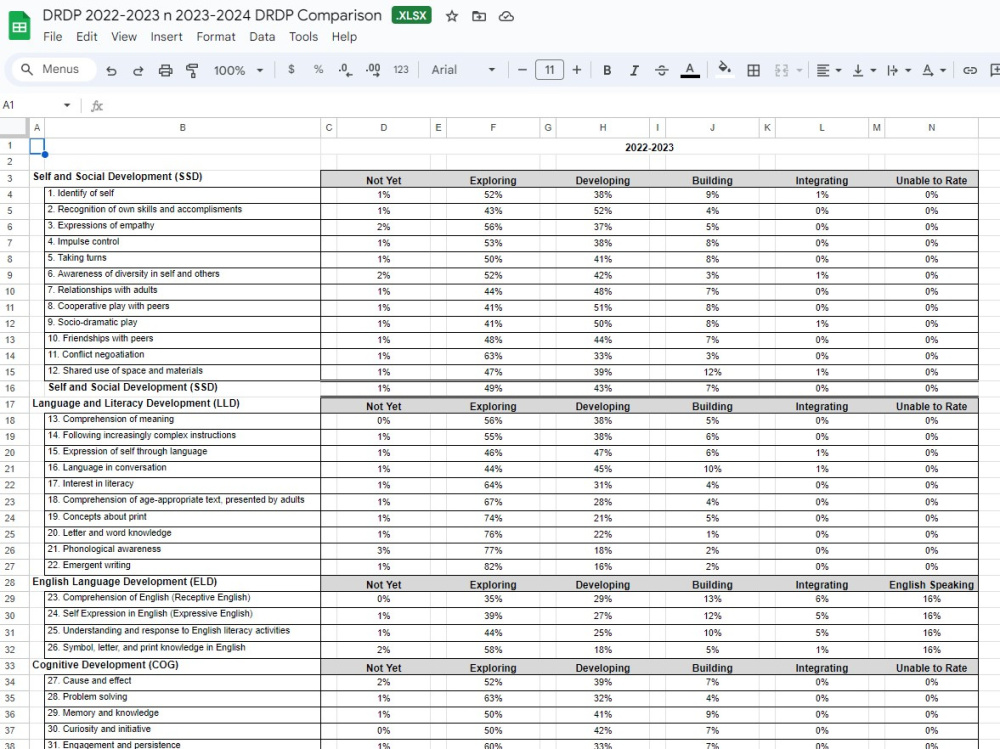Screen dimensions: 1000x749
Task: Select cell '5. Taking turns'
Action: (182, 258)
